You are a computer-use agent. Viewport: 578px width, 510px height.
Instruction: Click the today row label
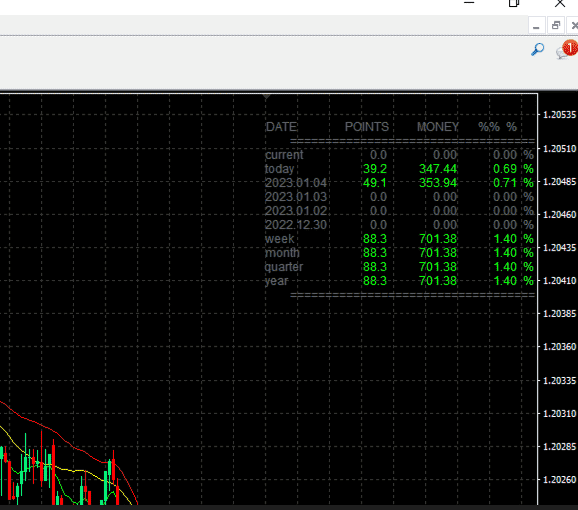click(279, 169)
